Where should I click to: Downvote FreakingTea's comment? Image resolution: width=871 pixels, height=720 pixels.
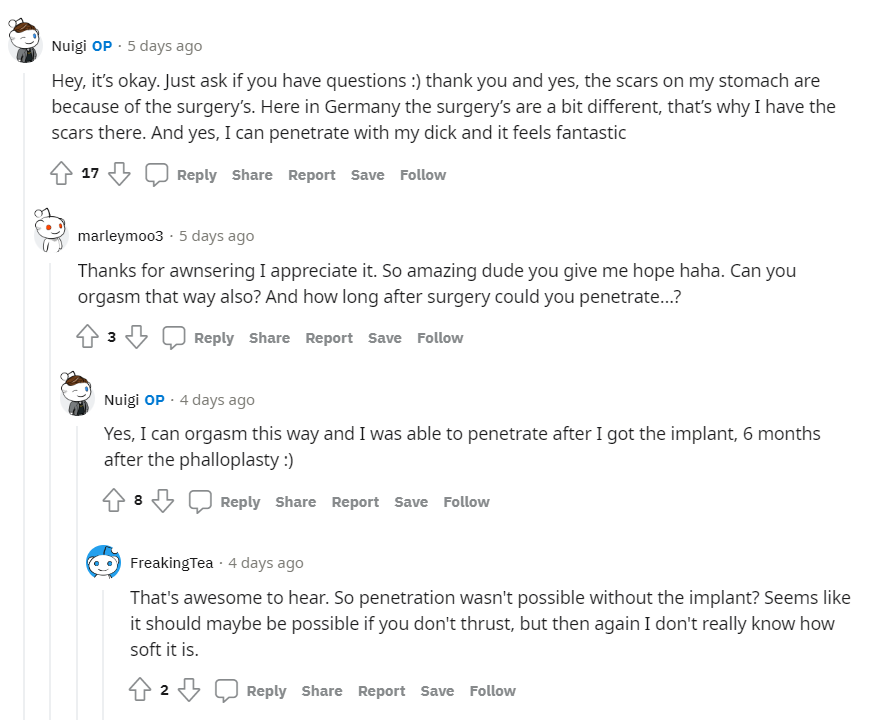pos(189,690)
